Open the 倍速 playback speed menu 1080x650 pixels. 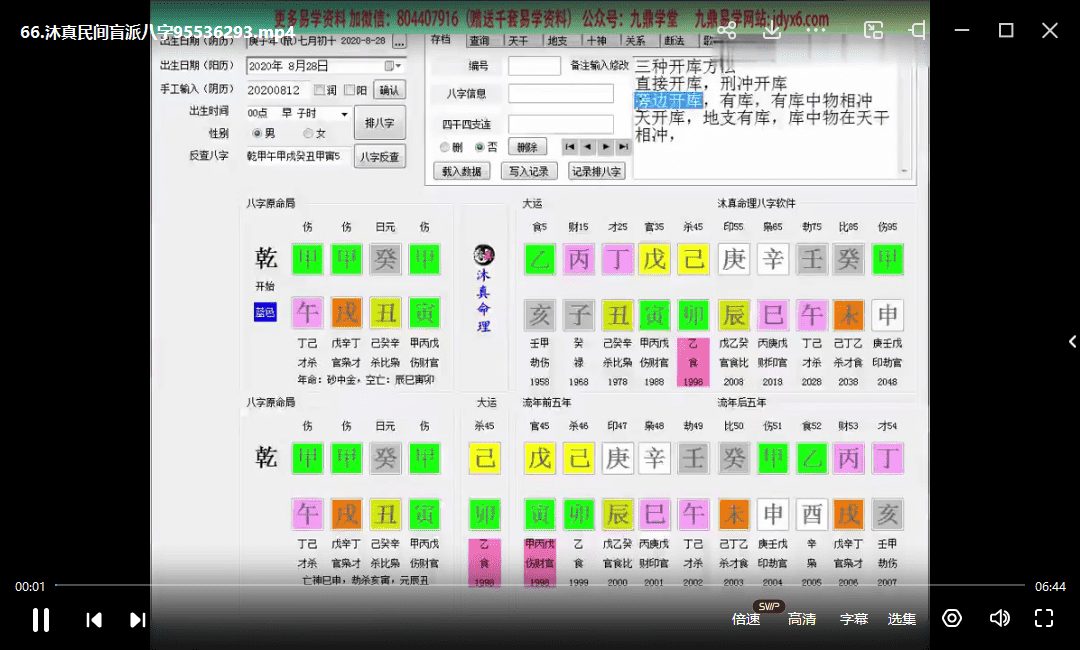coord(746,619)
